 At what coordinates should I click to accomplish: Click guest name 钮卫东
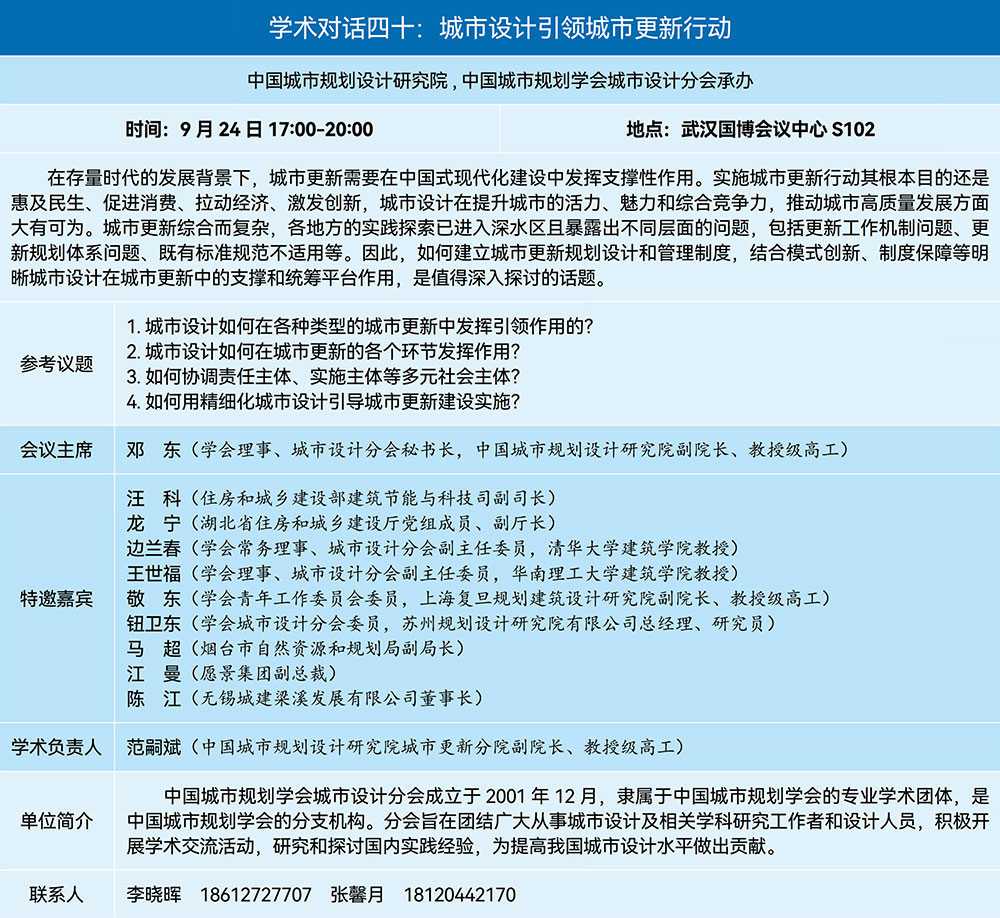pyautogui.click(x=154, y=623)
